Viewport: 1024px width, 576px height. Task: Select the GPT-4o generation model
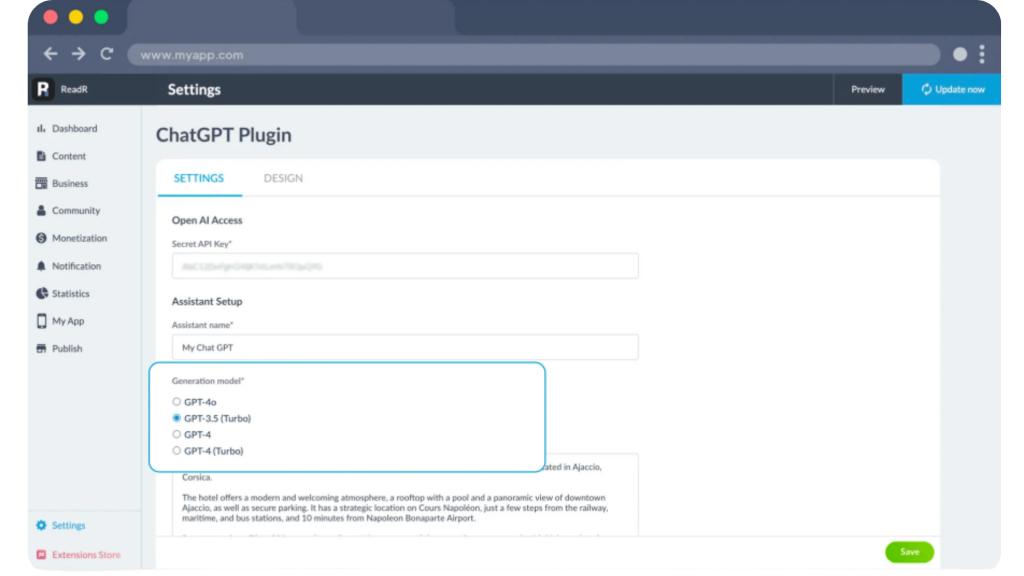coord(177,402)
